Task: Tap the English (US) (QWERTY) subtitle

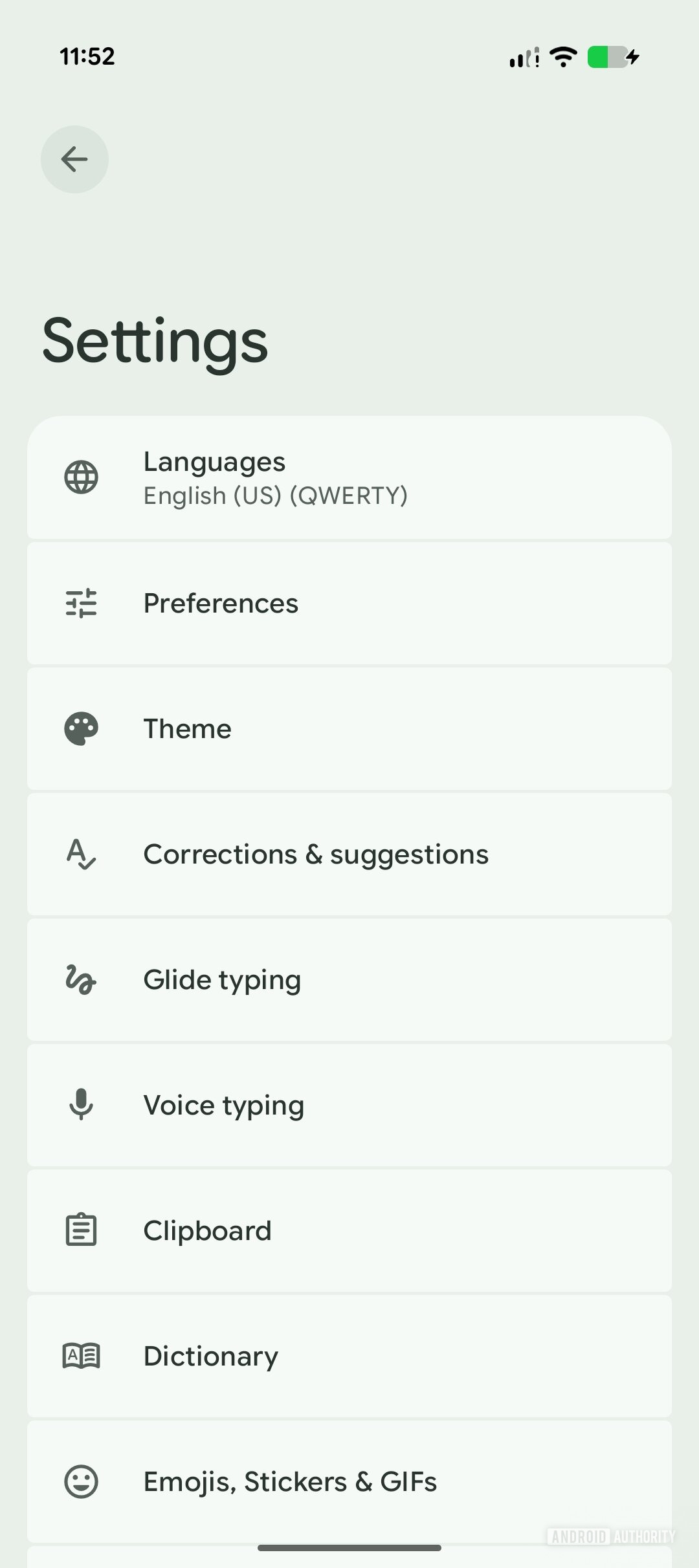Action: click(276, 496)
